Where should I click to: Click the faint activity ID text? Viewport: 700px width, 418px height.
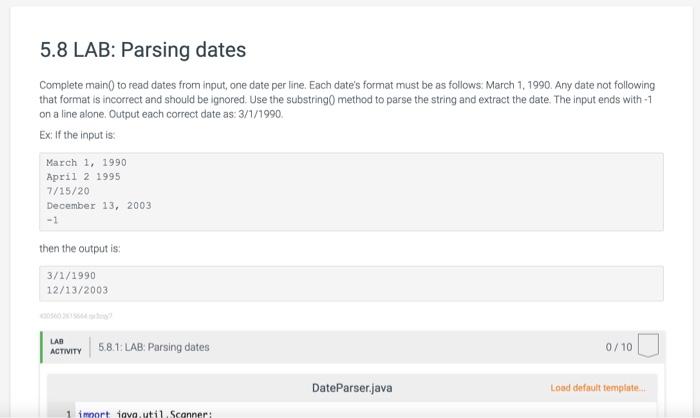click(x=76, y=316)
